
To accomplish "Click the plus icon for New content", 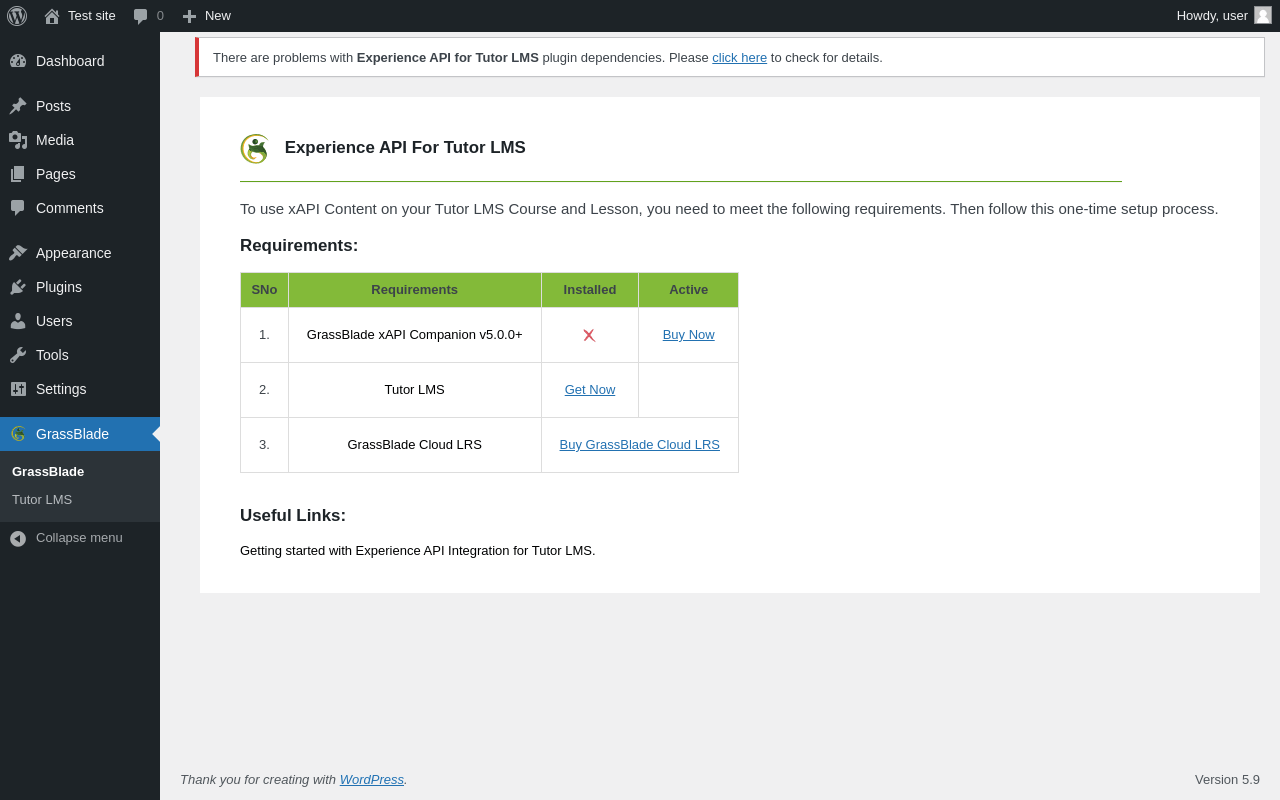I will click(x=189, y=16).
